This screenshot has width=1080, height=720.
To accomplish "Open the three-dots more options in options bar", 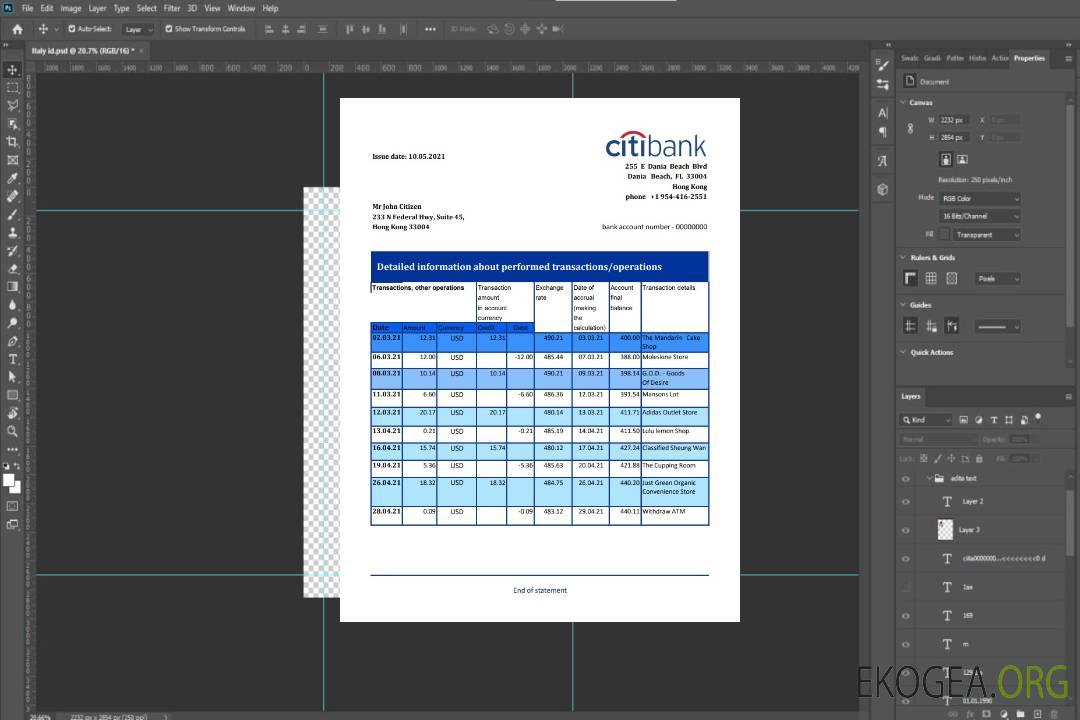I will pyautogui.click(x=430, y=29).
